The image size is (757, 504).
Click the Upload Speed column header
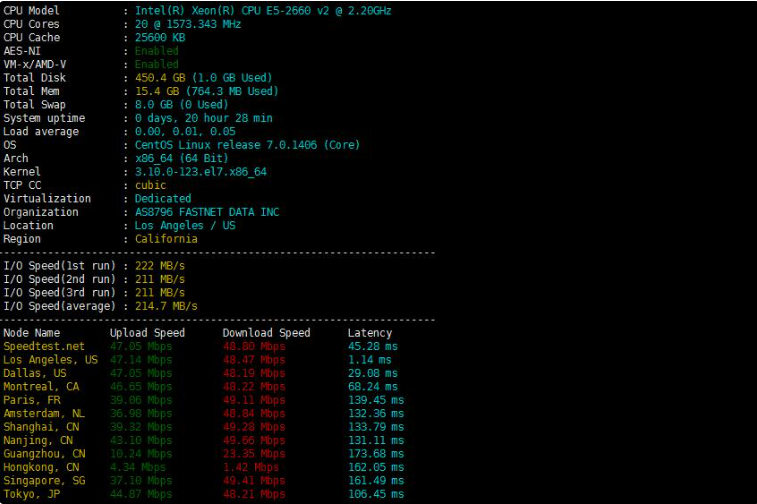(147, 333)
